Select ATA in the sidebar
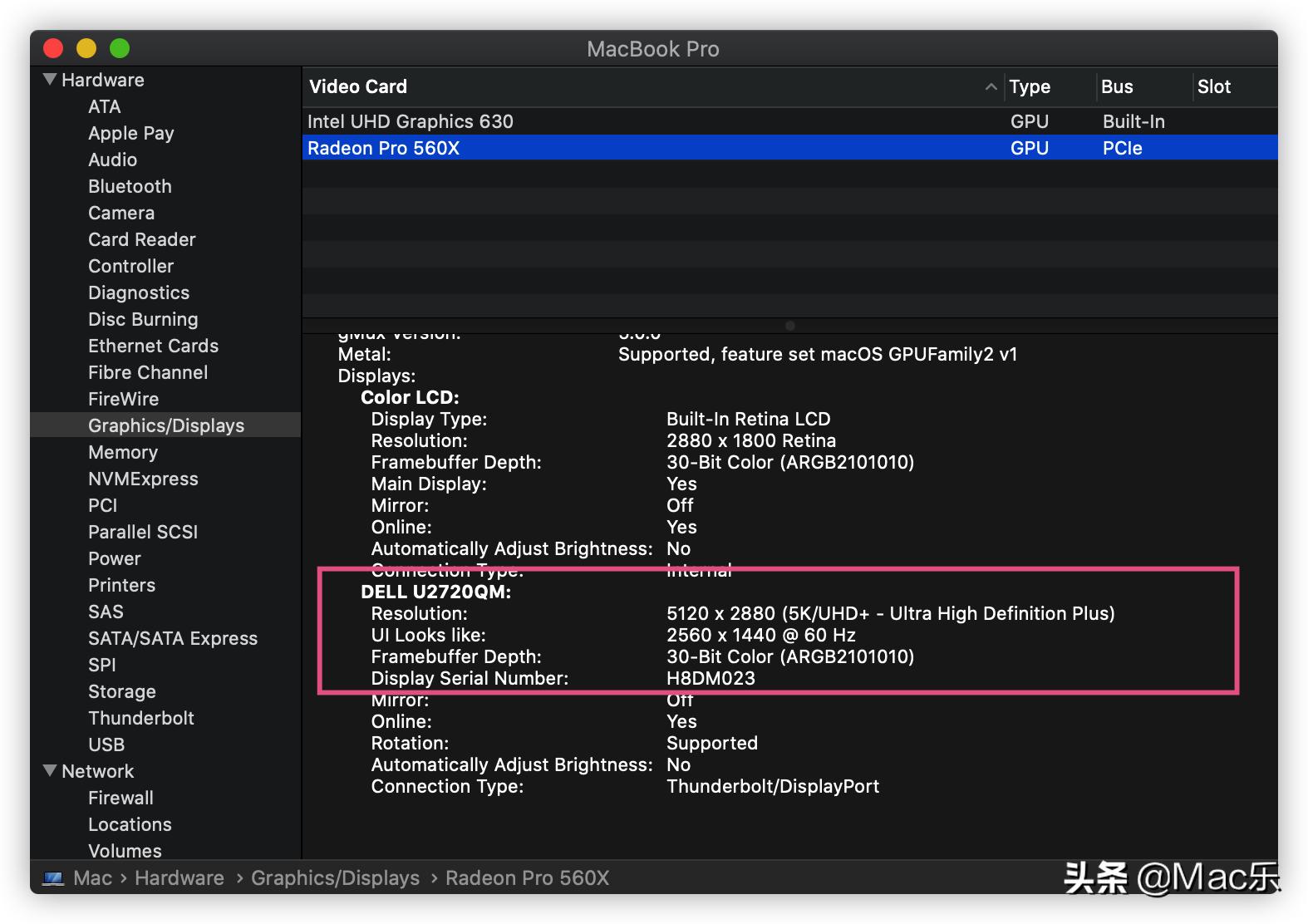This screenshot has height=924, width=1308. [x=105, y=106]
